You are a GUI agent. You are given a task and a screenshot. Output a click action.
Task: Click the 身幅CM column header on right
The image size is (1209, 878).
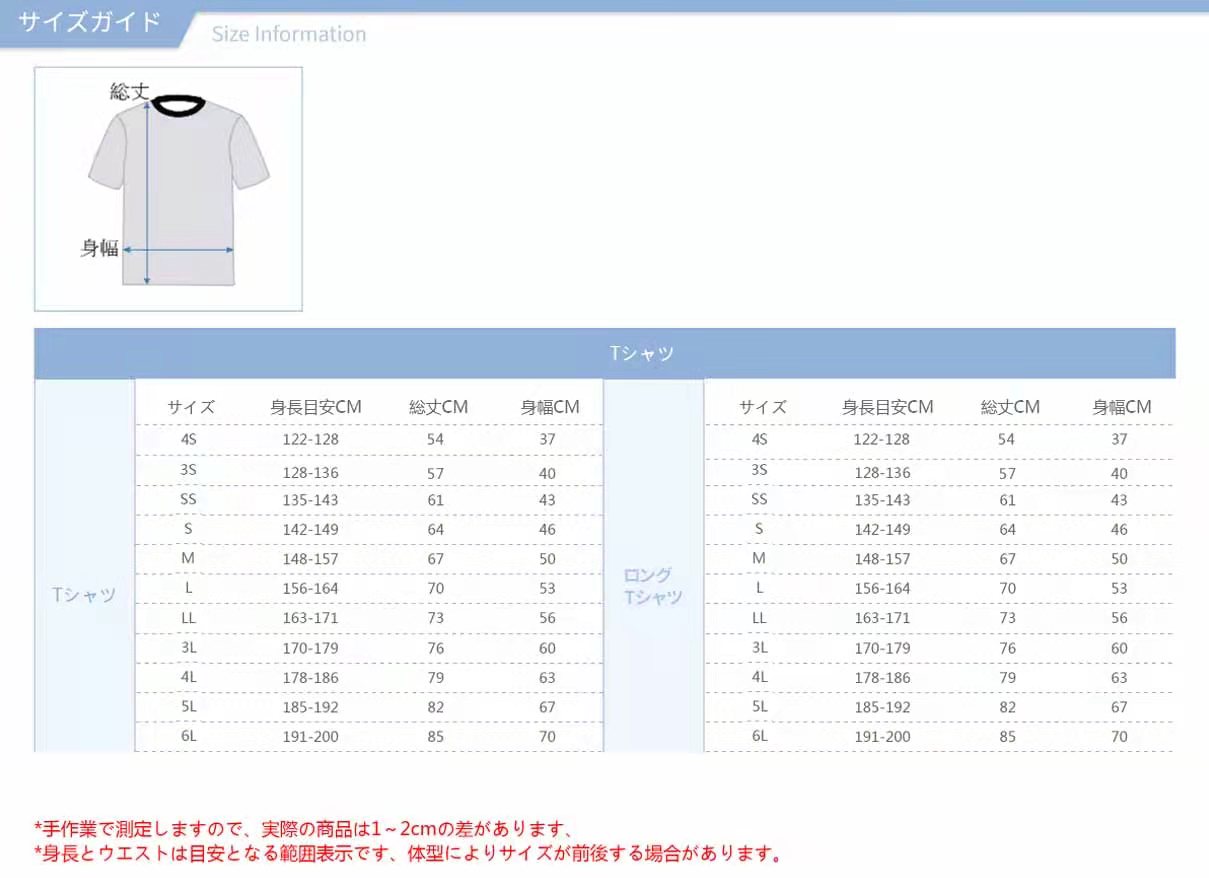tap(1119, 407)
